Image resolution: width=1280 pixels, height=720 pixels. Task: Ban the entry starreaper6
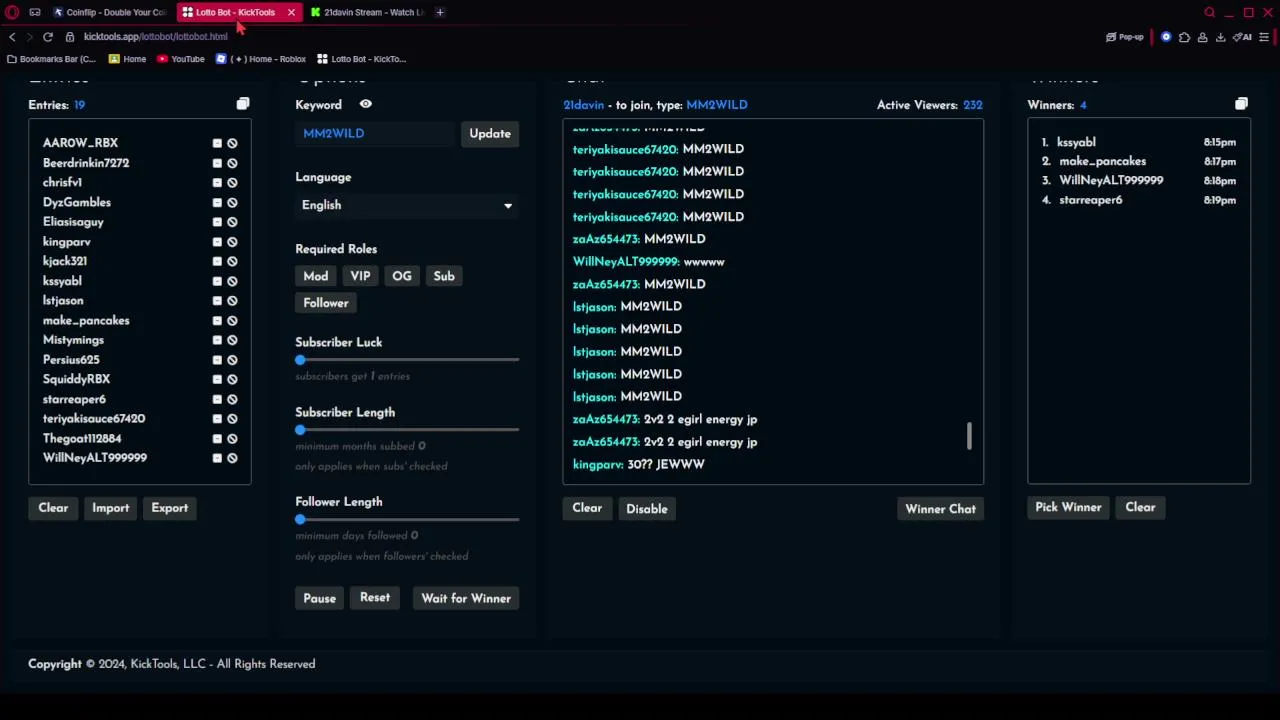click(232, 399)
